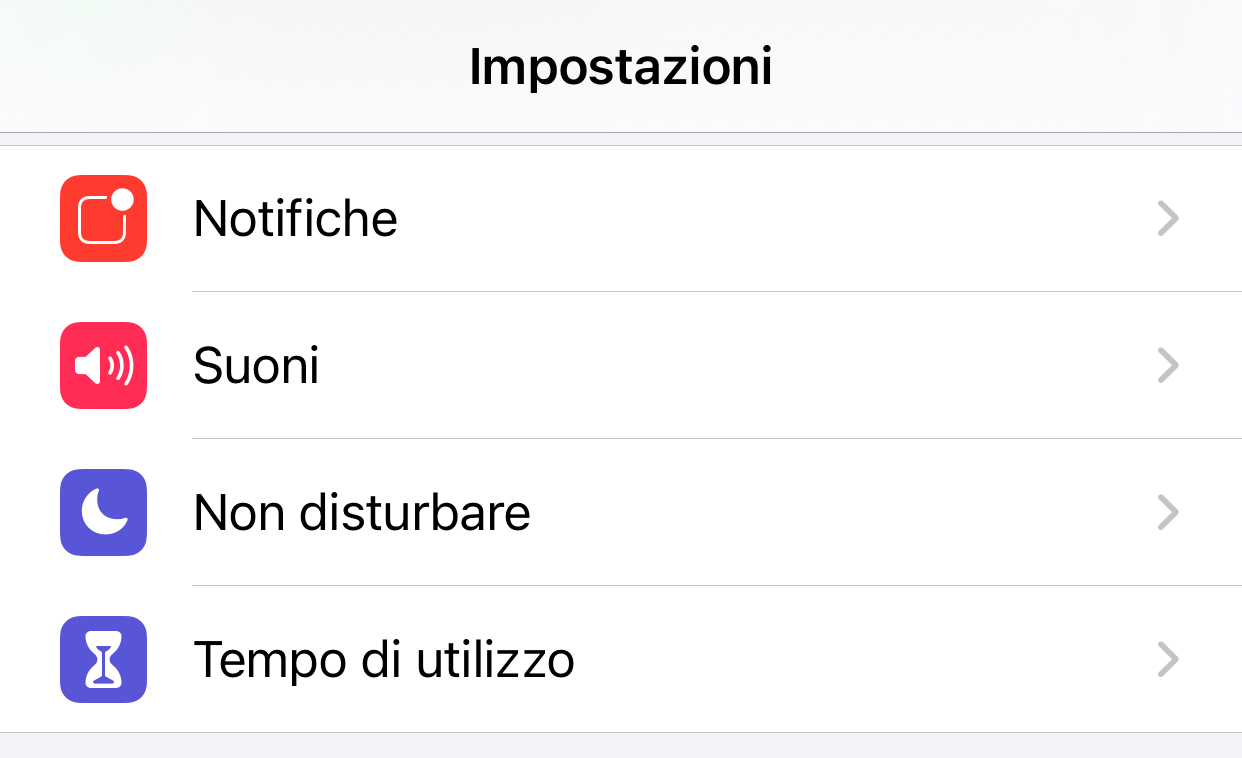Tap the Non disturbare moon icon
Viewport: 1242px width, 758px height.
point(103,512)
